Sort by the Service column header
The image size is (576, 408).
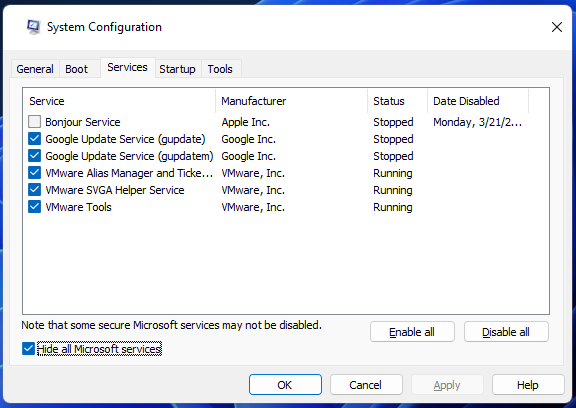(119, 101)
